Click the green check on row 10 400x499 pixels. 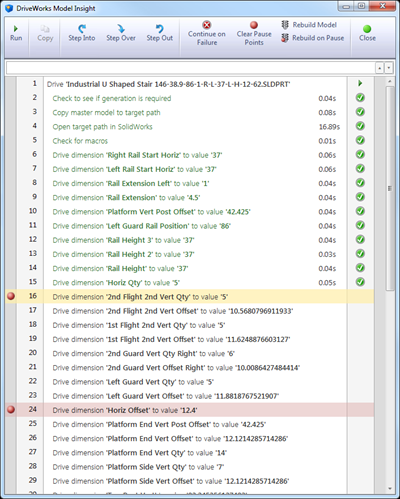(360, 211)
